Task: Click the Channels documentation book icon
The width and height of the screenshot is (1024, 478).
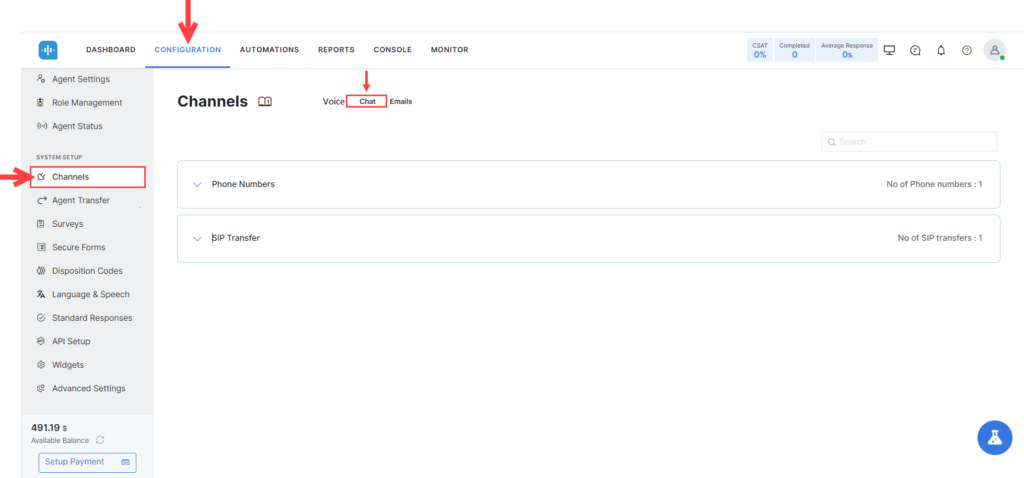Action: coord(265,102)
